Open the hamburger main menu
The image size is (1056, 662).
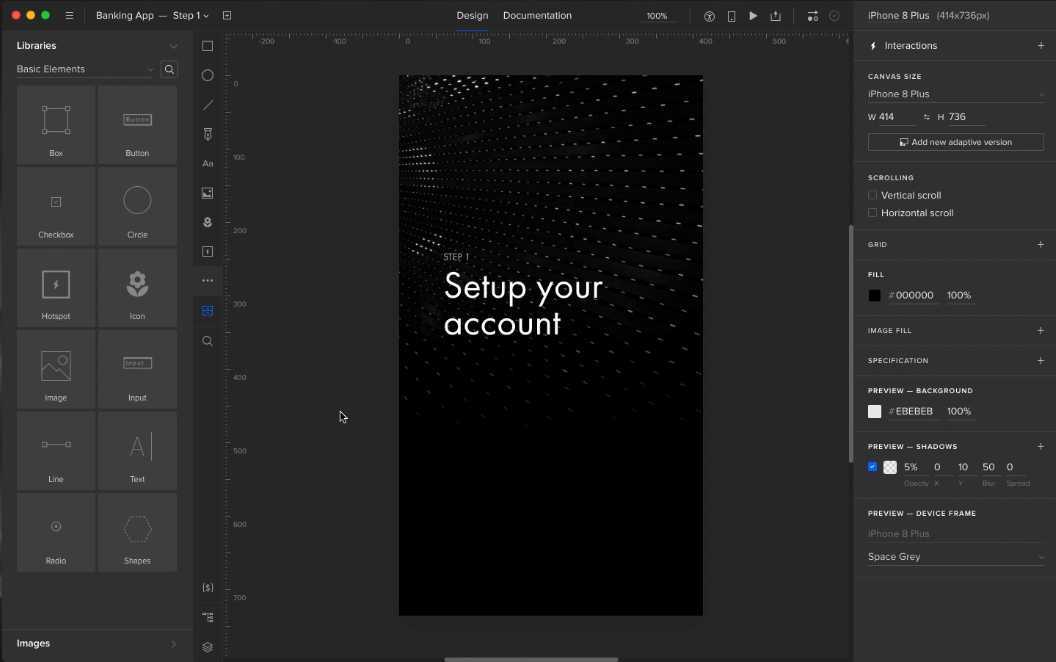69,15
